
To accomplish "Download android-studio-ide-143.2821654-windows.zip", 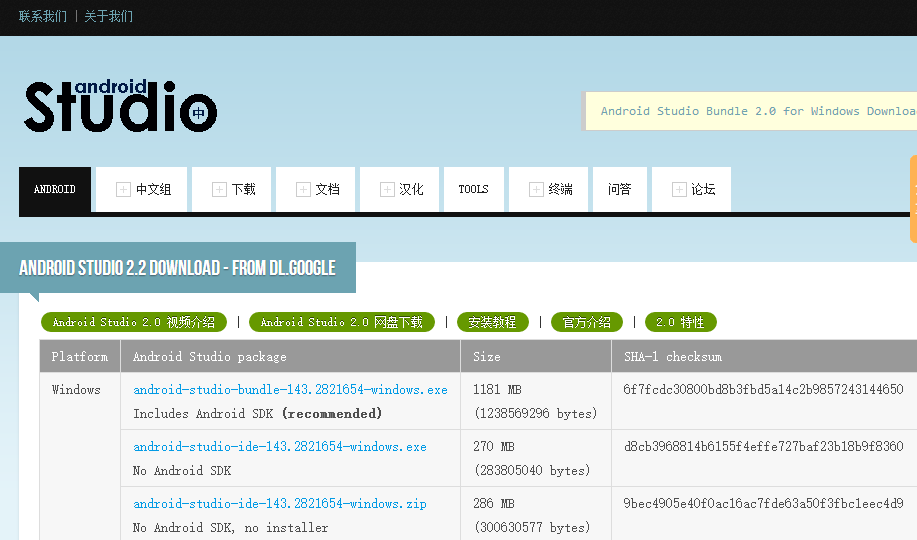I will point(280,504).
